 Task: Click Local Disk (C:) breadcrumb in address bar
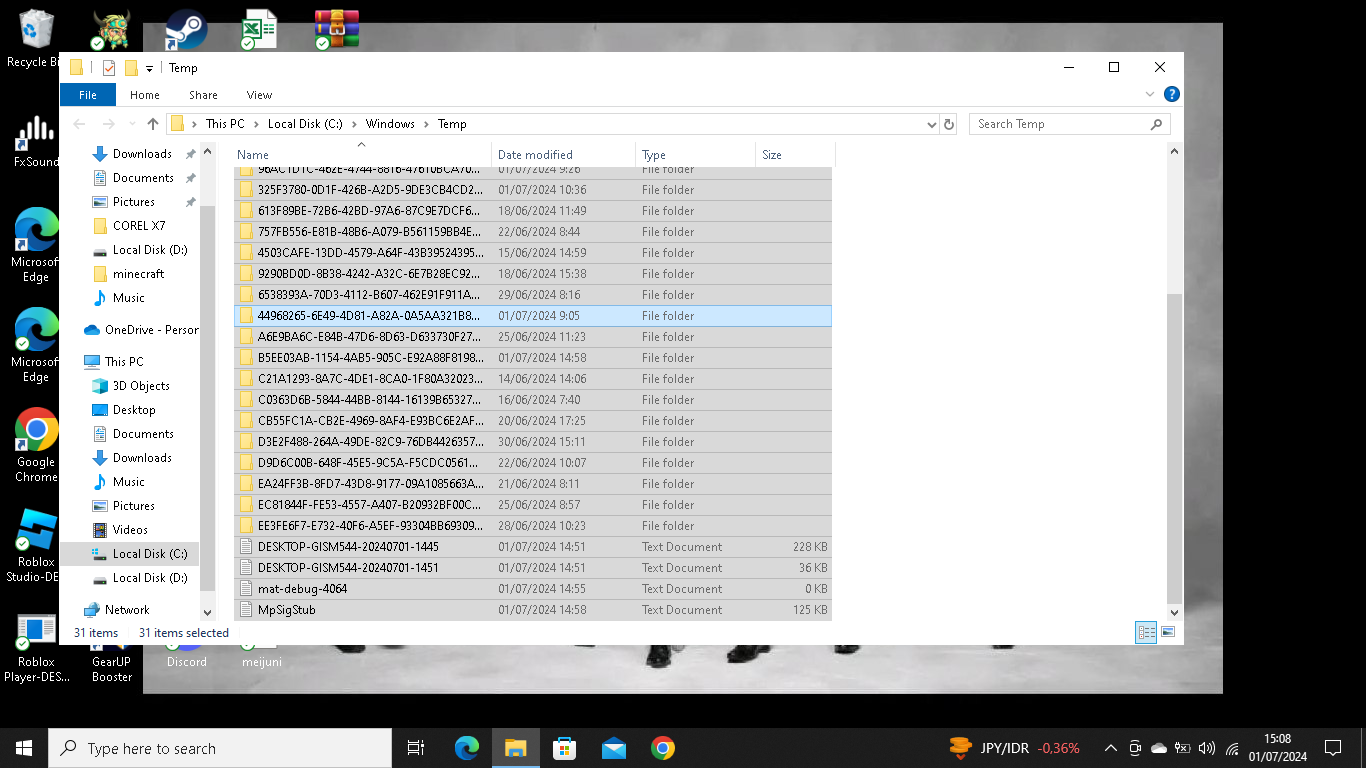[x=305, y=124]
